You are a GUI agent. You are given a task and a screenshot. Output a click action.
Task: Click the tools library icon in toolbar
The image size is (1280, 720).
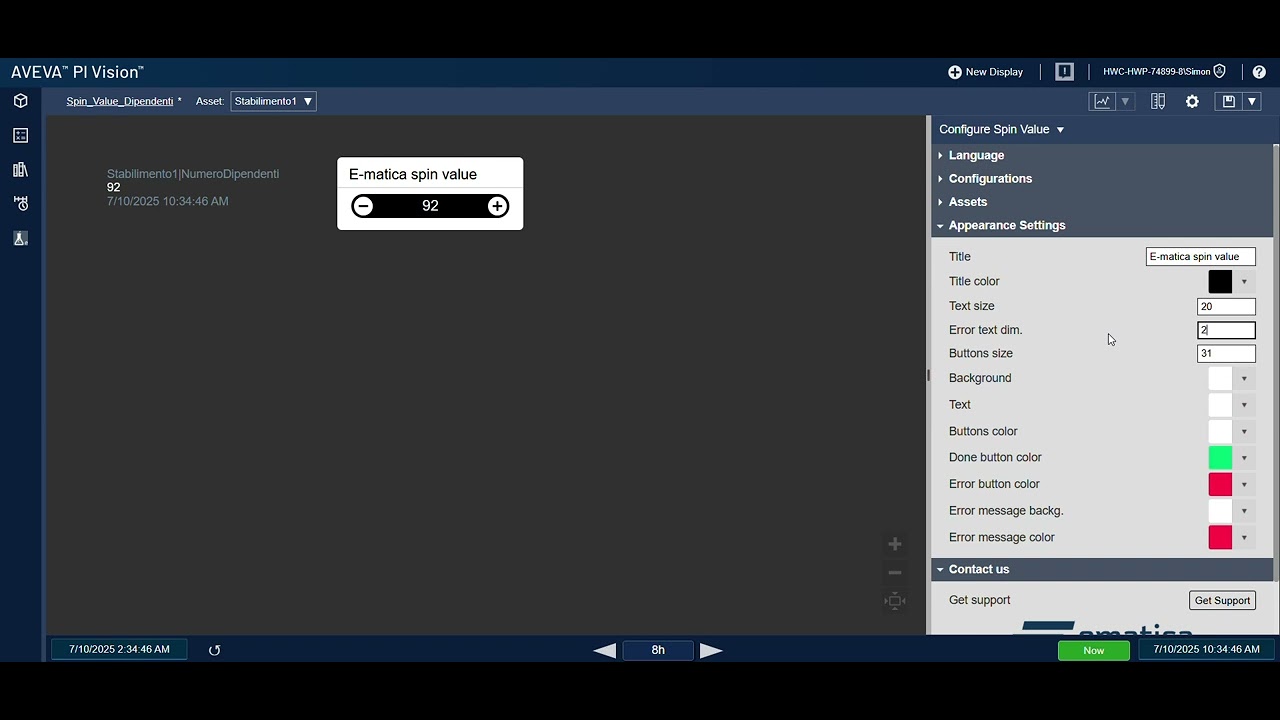point(1158,101)
